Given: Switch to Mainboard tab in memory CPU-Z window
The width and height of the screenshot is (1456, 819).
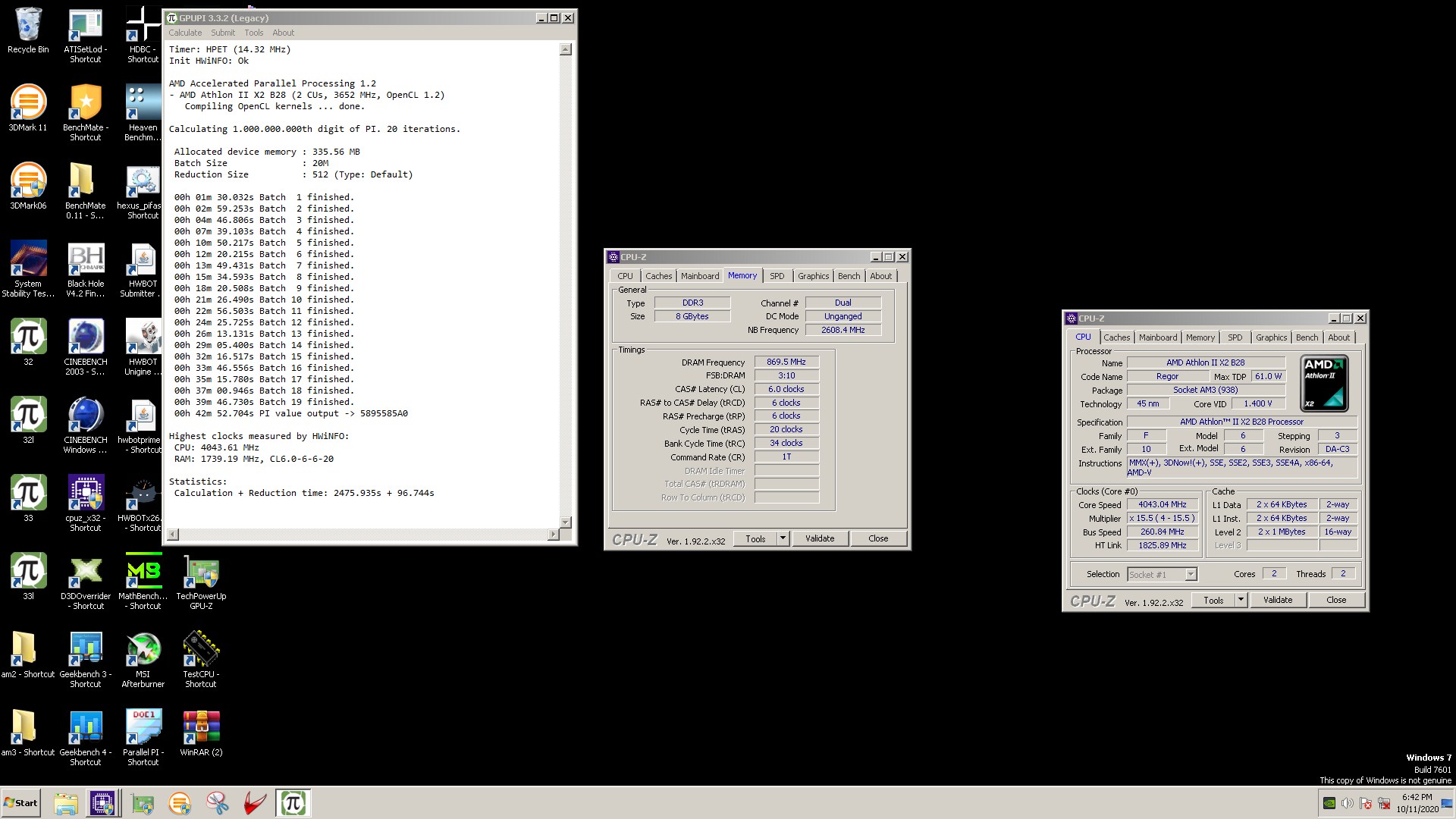Looking at the screenshot, I should (x=699, y=276).
